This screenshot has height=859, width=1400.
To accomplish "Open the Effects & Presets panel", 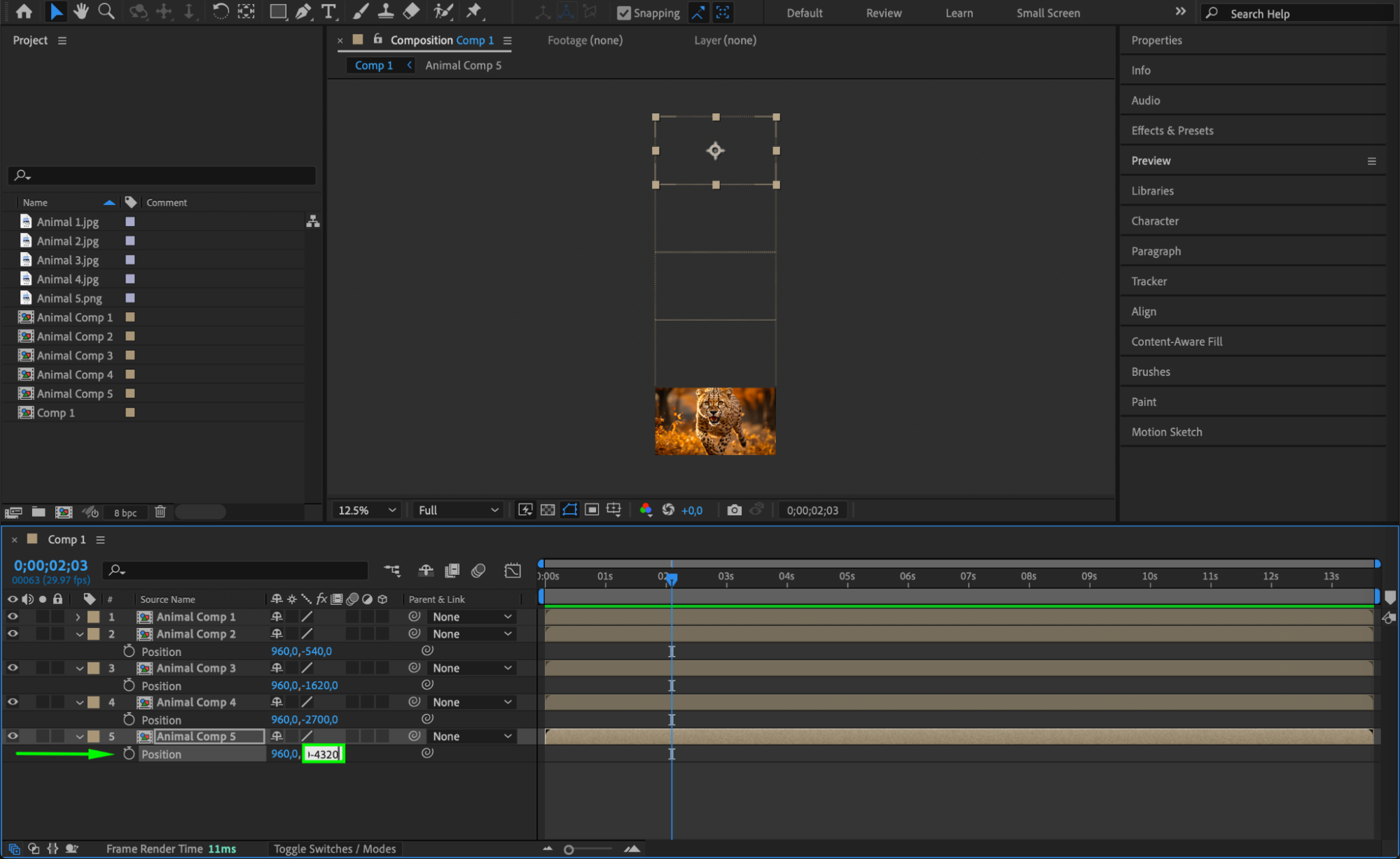I will coord(1172,130).
